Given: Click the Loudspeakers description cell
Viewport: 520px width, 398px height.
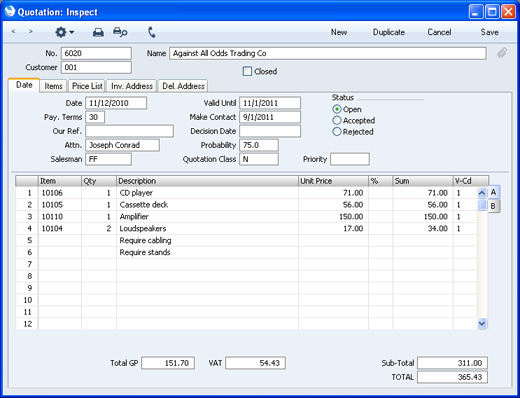Looking at the screenshot, I should (x=207, y=228).
